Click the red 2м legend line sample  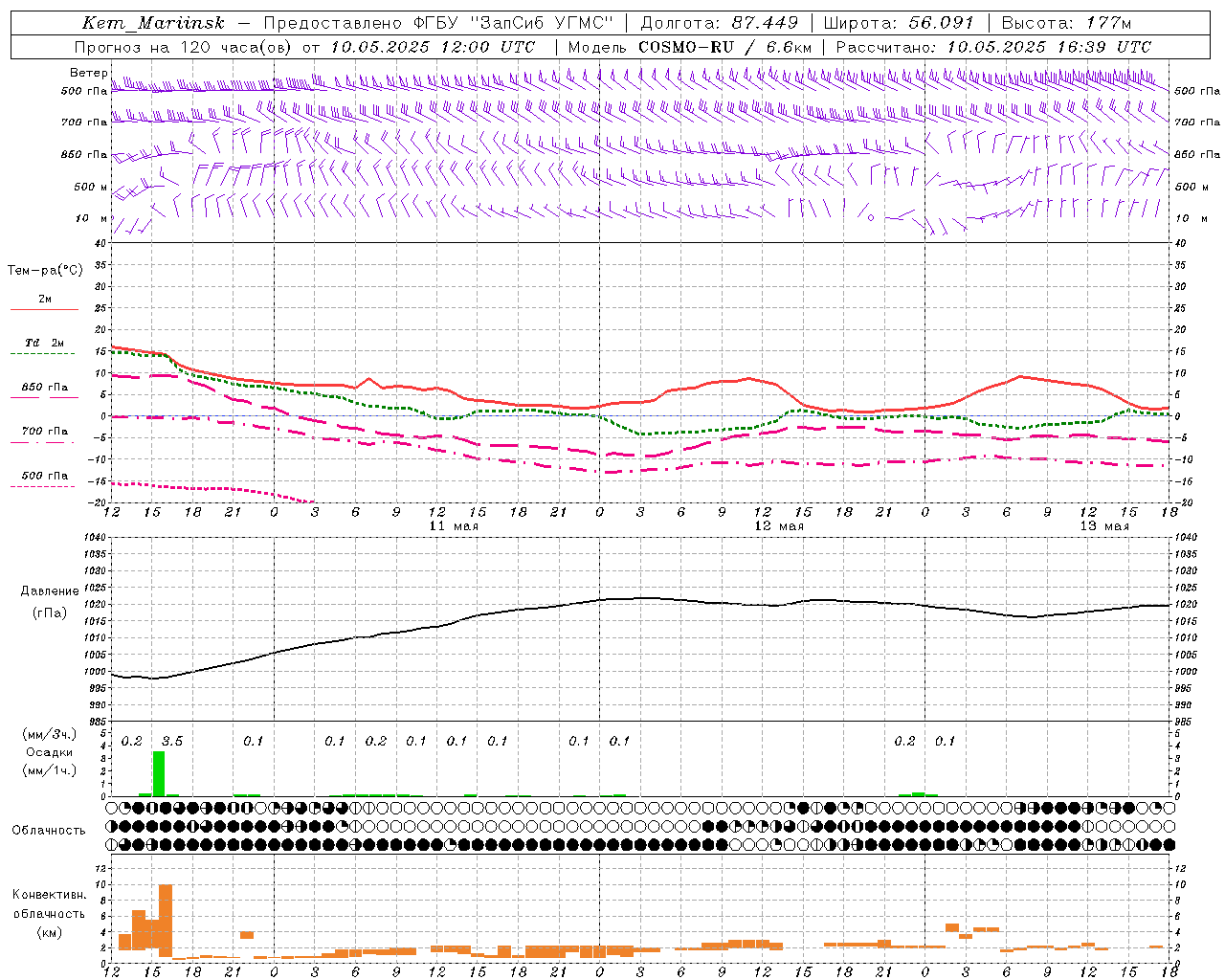coord(44,309)
